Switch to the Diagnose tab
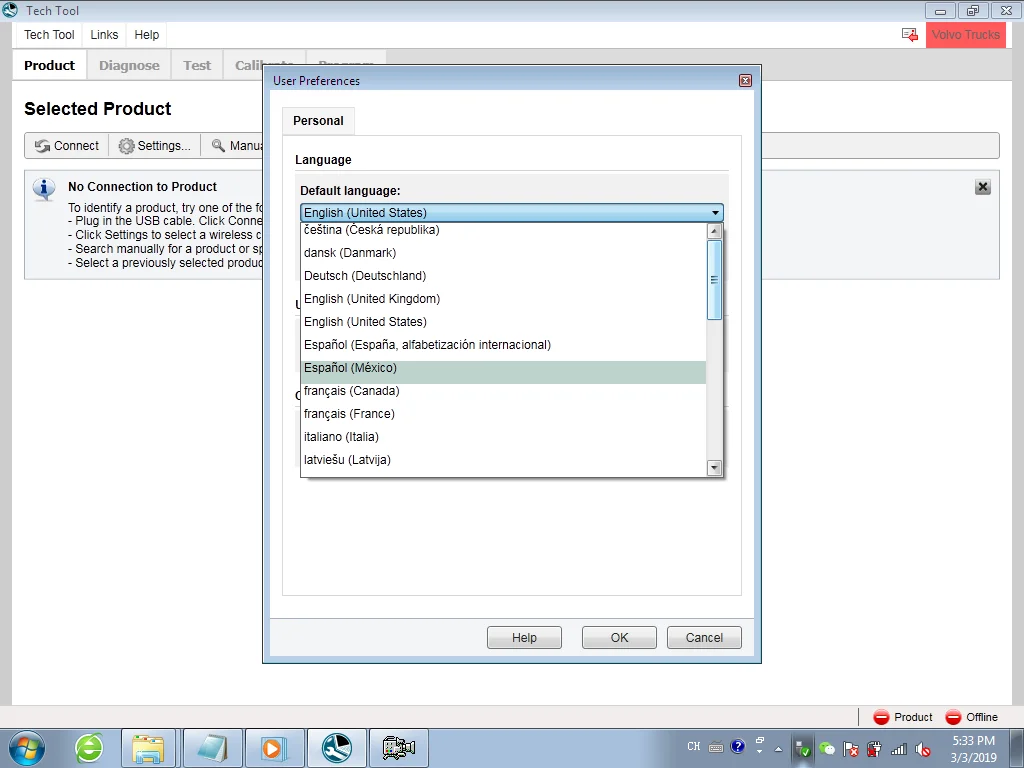1024x768 pixels. [x=129, y=65]
